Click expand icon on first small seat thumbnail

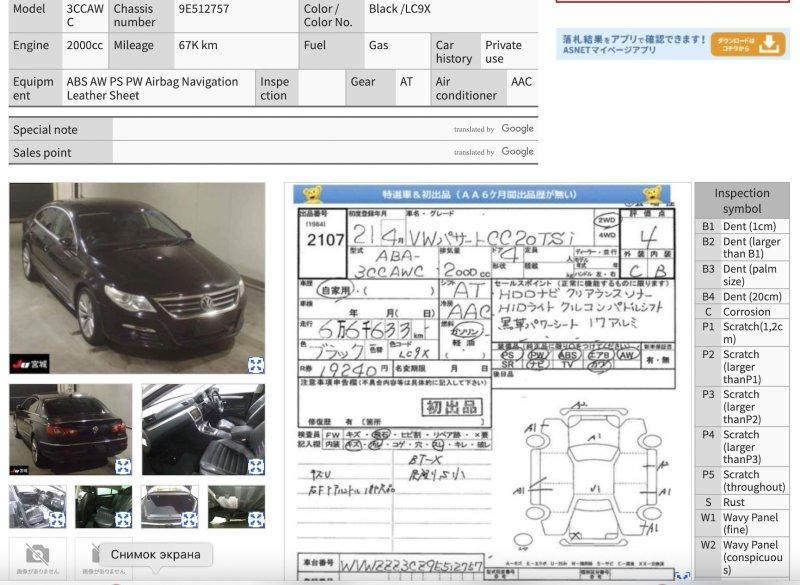click(57, 519)
